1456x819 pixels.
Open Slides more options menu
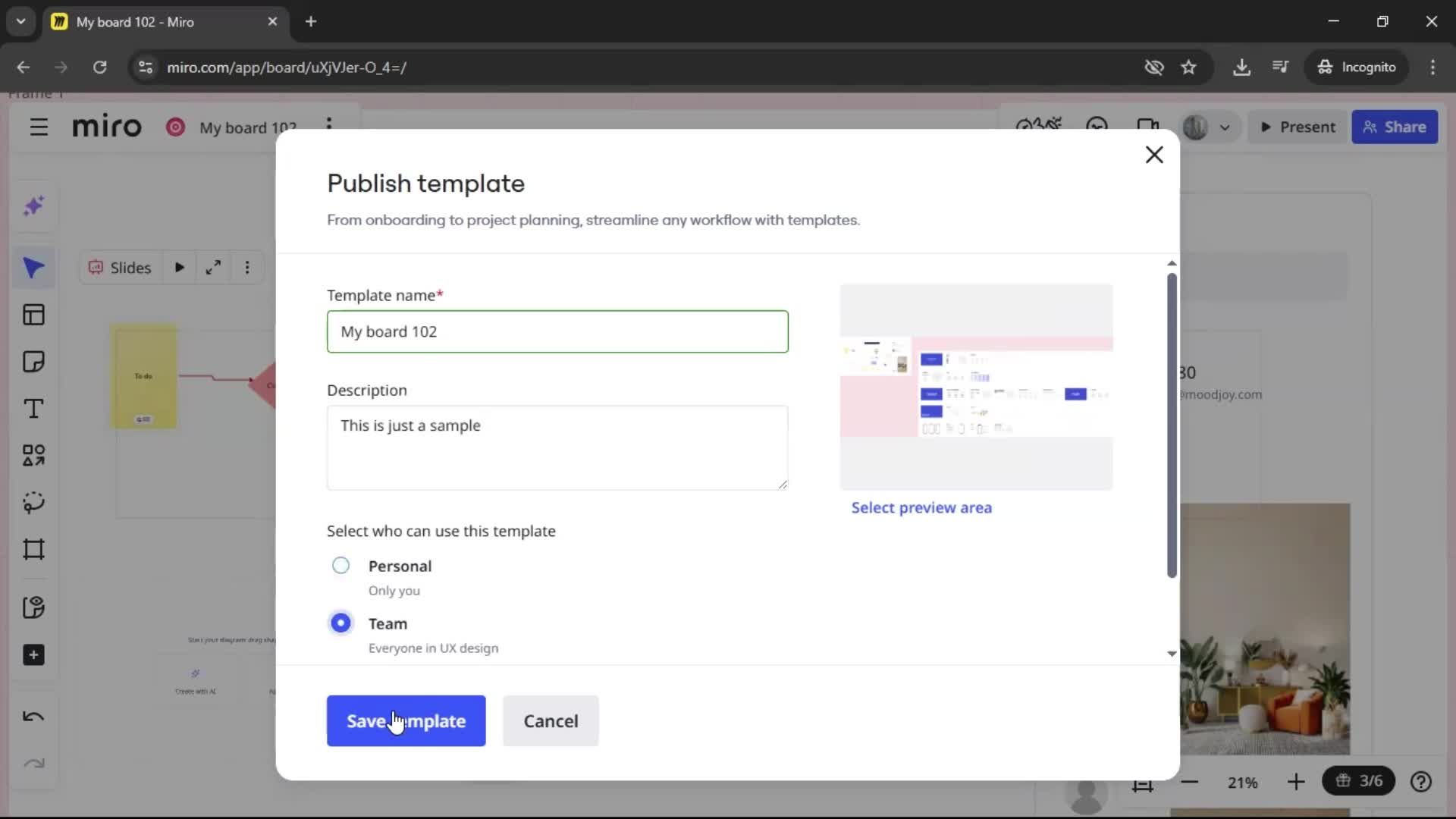(x=247, y=268)
